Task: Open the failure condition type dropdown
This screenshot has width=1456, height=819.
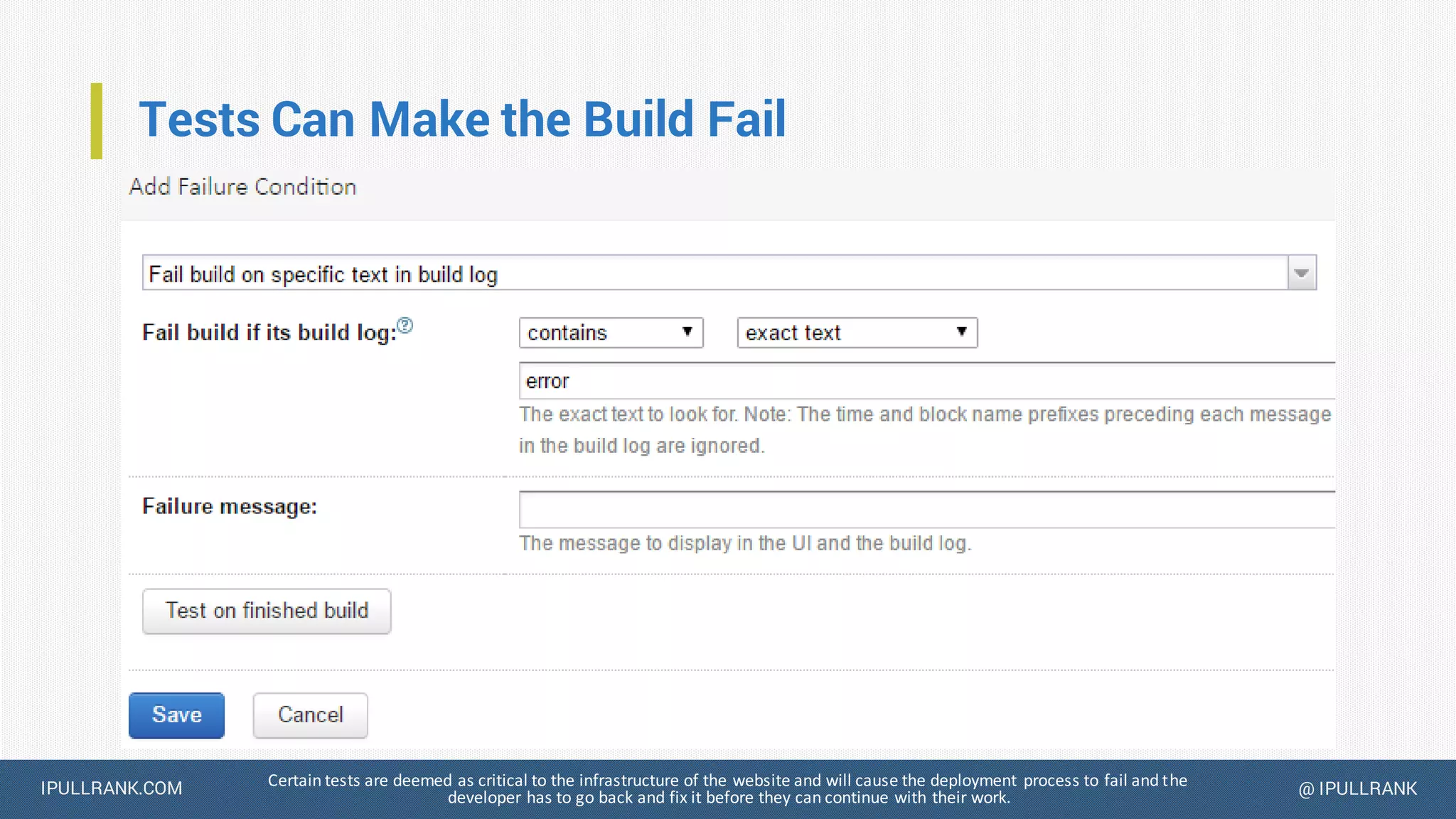Action: (x=729, y=273)
